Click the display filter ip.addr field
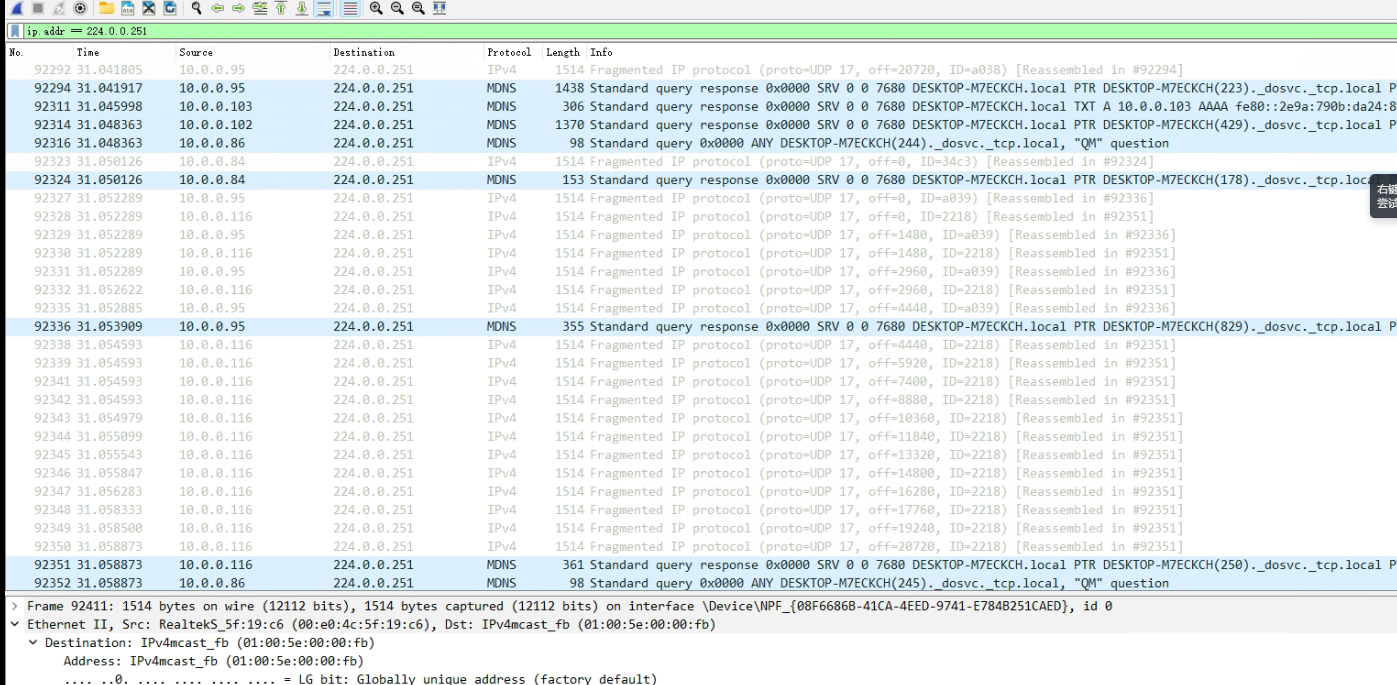 (709, 31)
